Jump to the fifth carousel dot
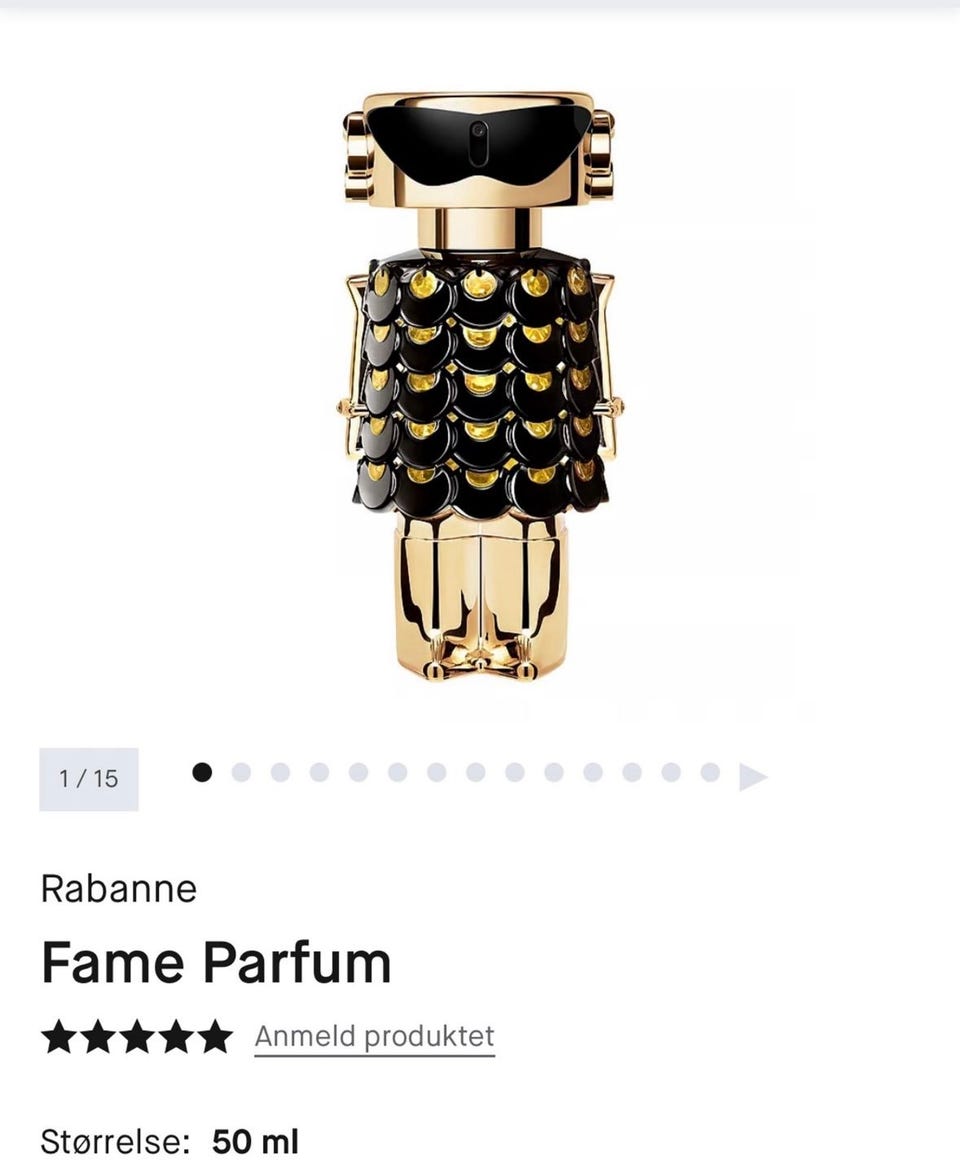This screenshot has height=1175, width=960. 358,772
